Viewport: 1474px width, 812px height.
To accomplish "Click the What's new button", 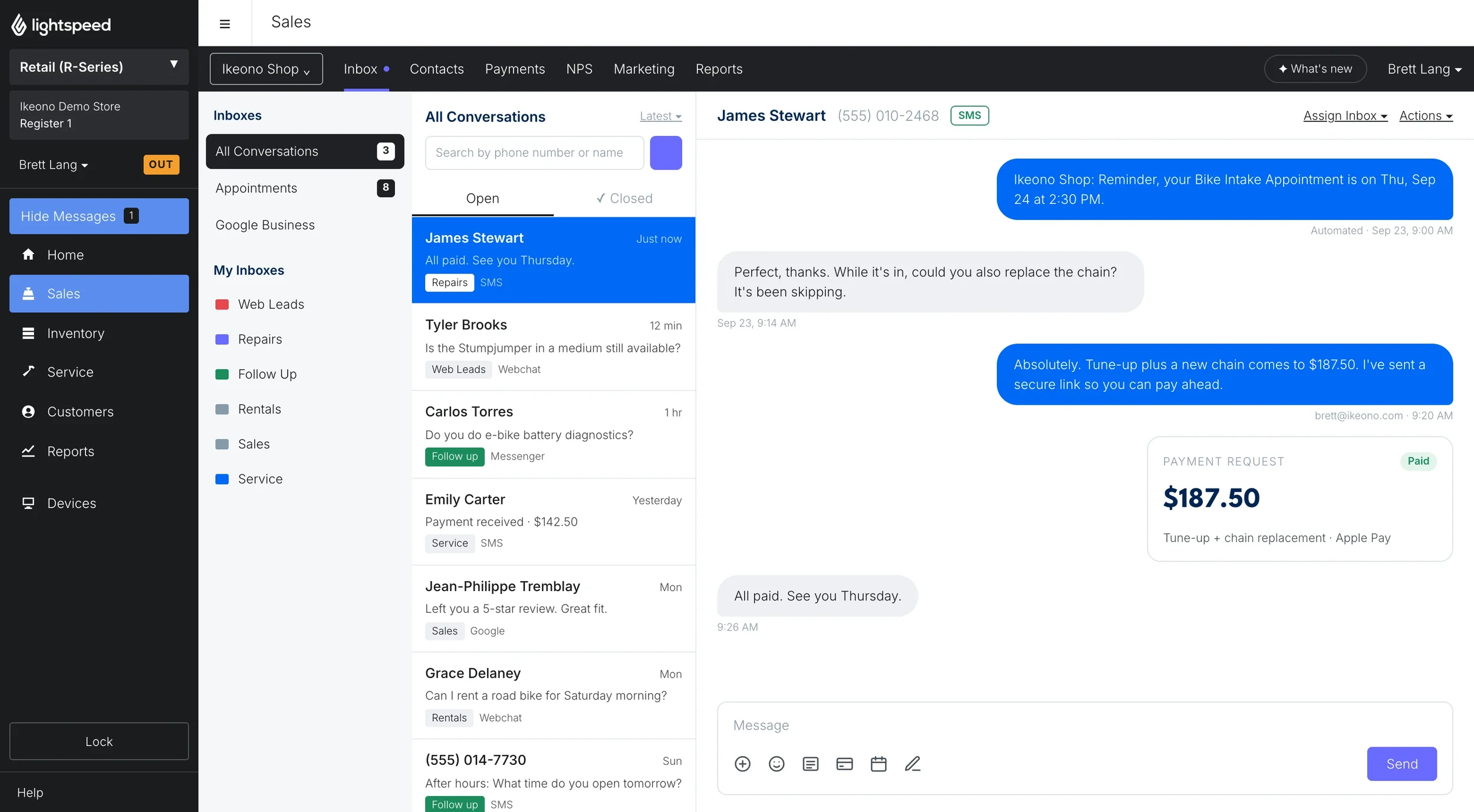I will tap(1315, 69).
